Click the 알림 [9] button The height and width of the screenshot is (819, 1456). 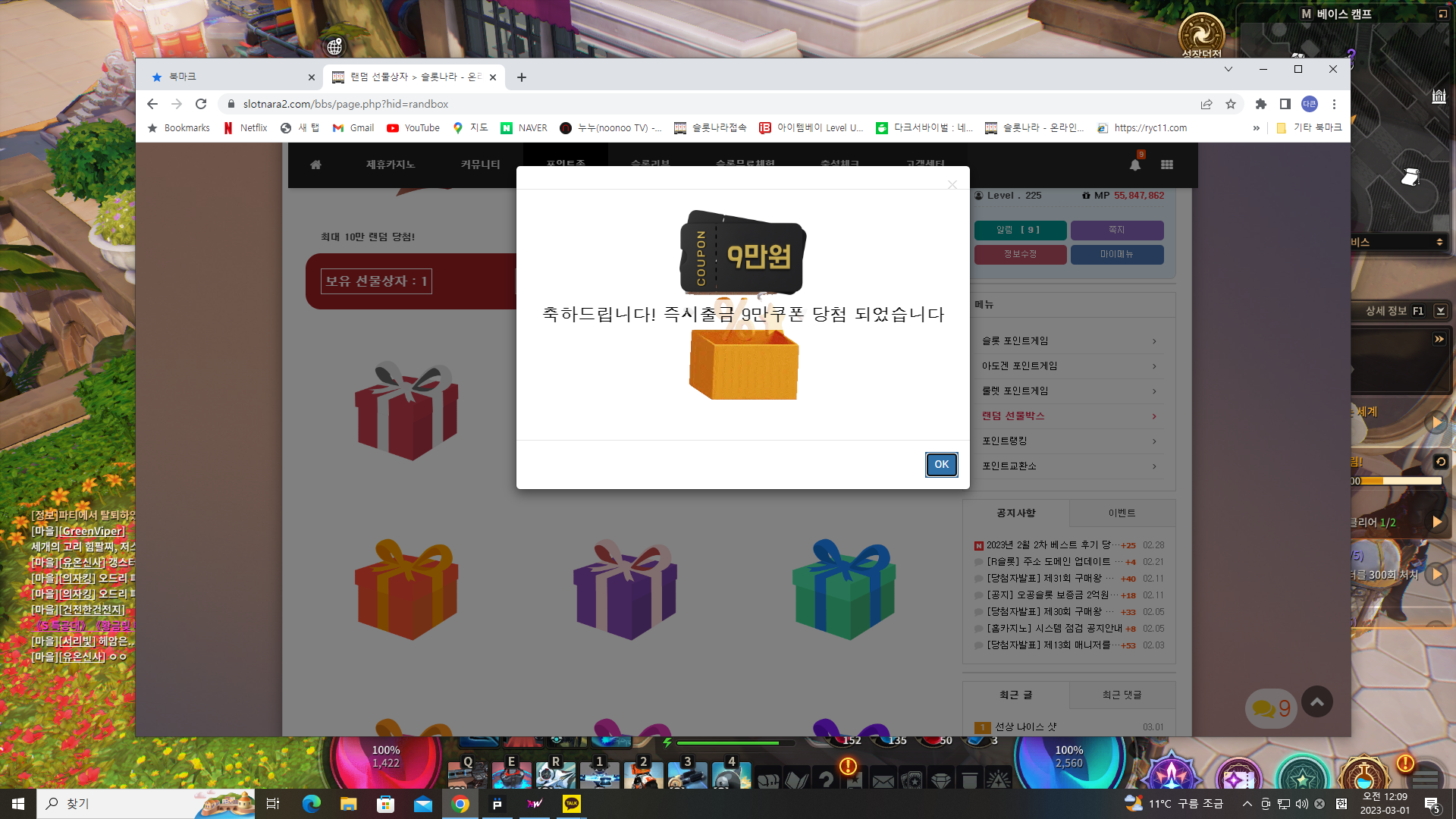[1020, 230]
